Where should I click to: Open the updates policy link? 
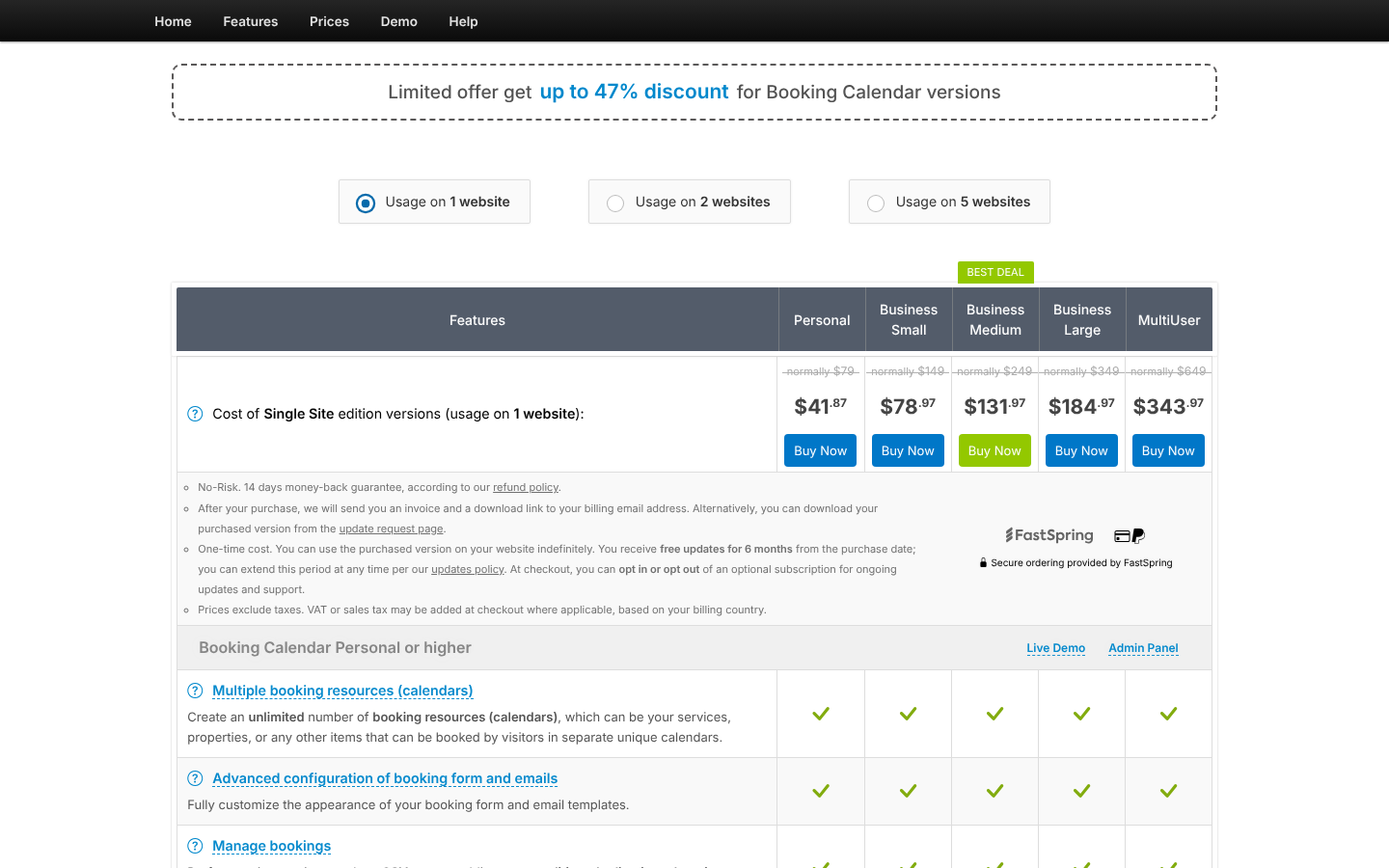468,569
